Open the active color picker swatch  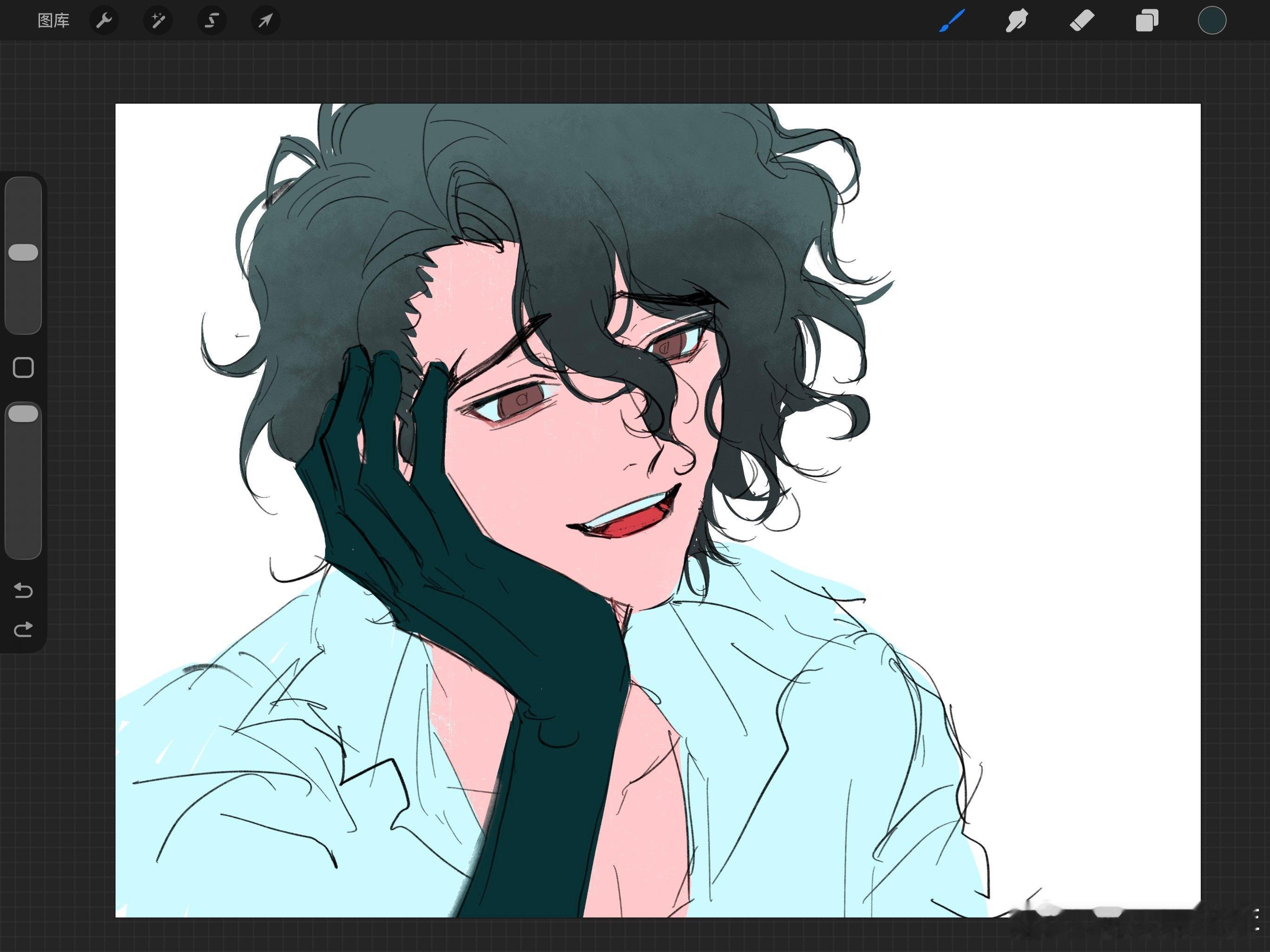click(x=1212, y=20)
